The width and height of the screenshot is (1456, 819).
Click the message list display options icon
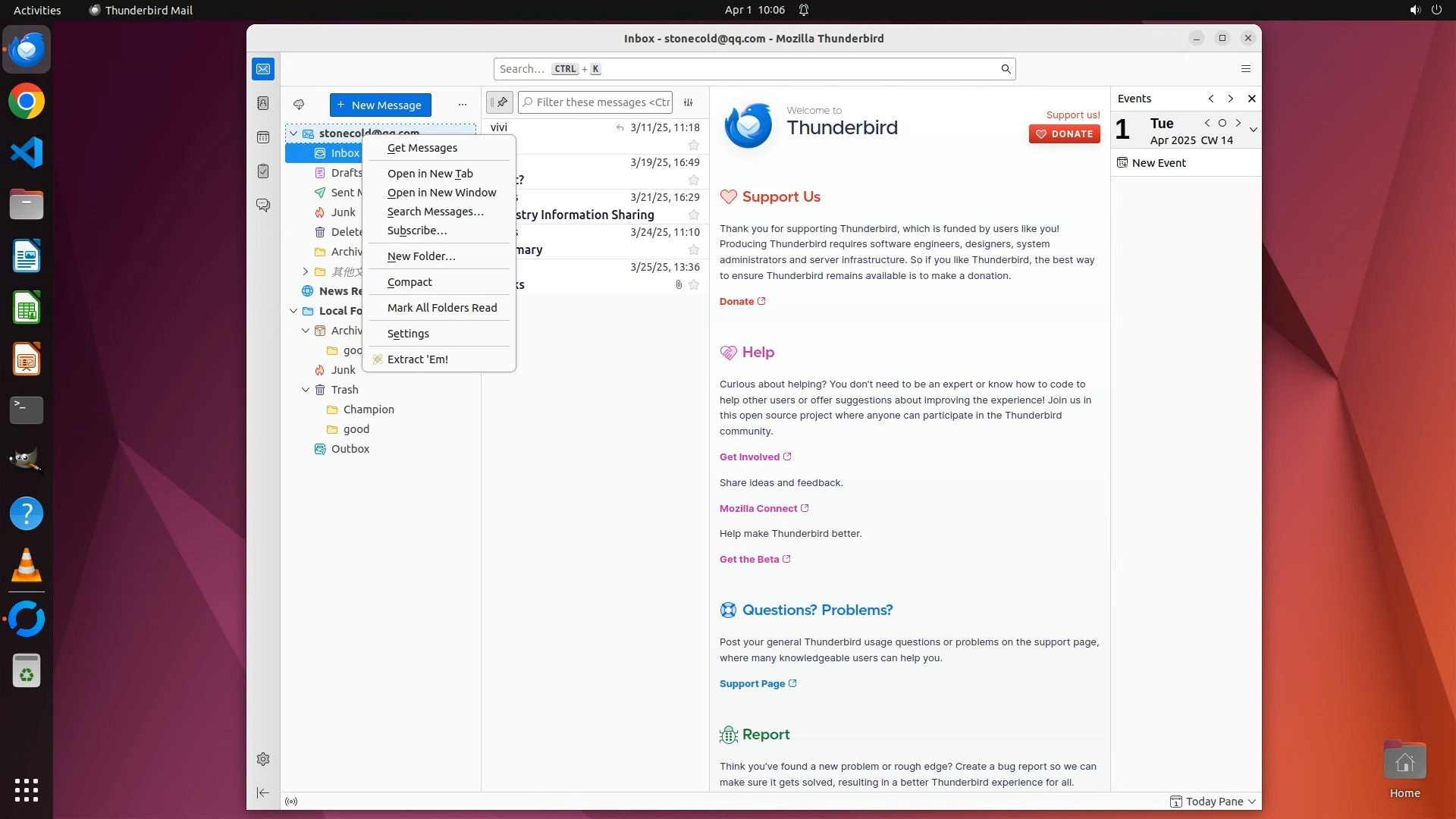[689, 102]
